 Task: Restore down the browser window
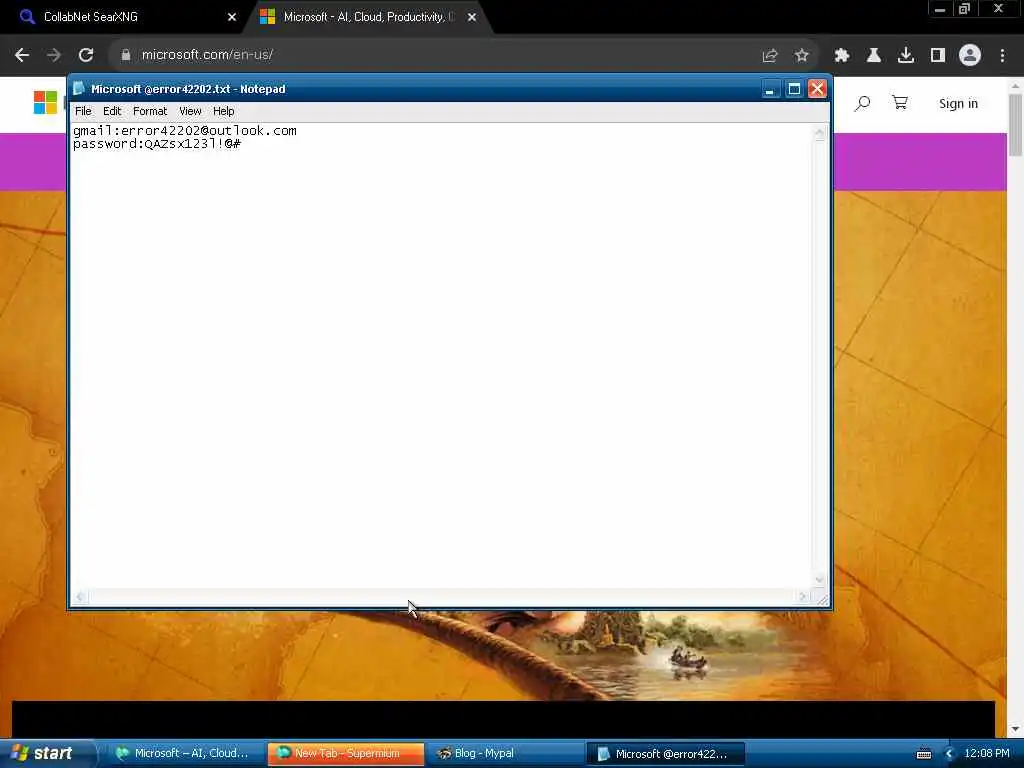(965, 9)
